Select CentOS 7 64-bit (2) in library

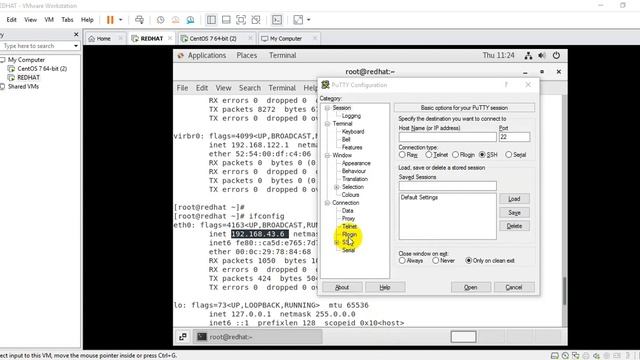[x=42, y=69]
